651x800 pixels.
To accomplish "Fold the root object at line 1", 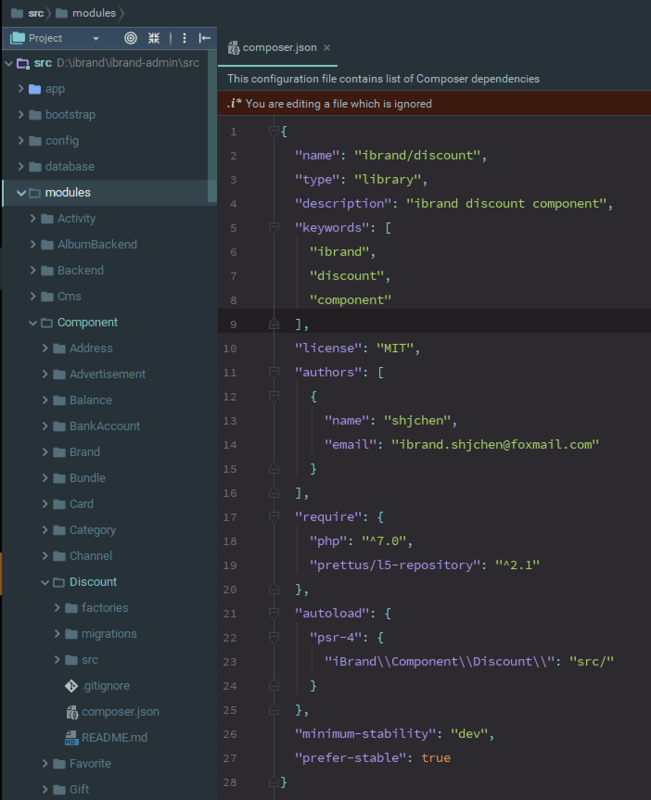I will pos(273,132).
